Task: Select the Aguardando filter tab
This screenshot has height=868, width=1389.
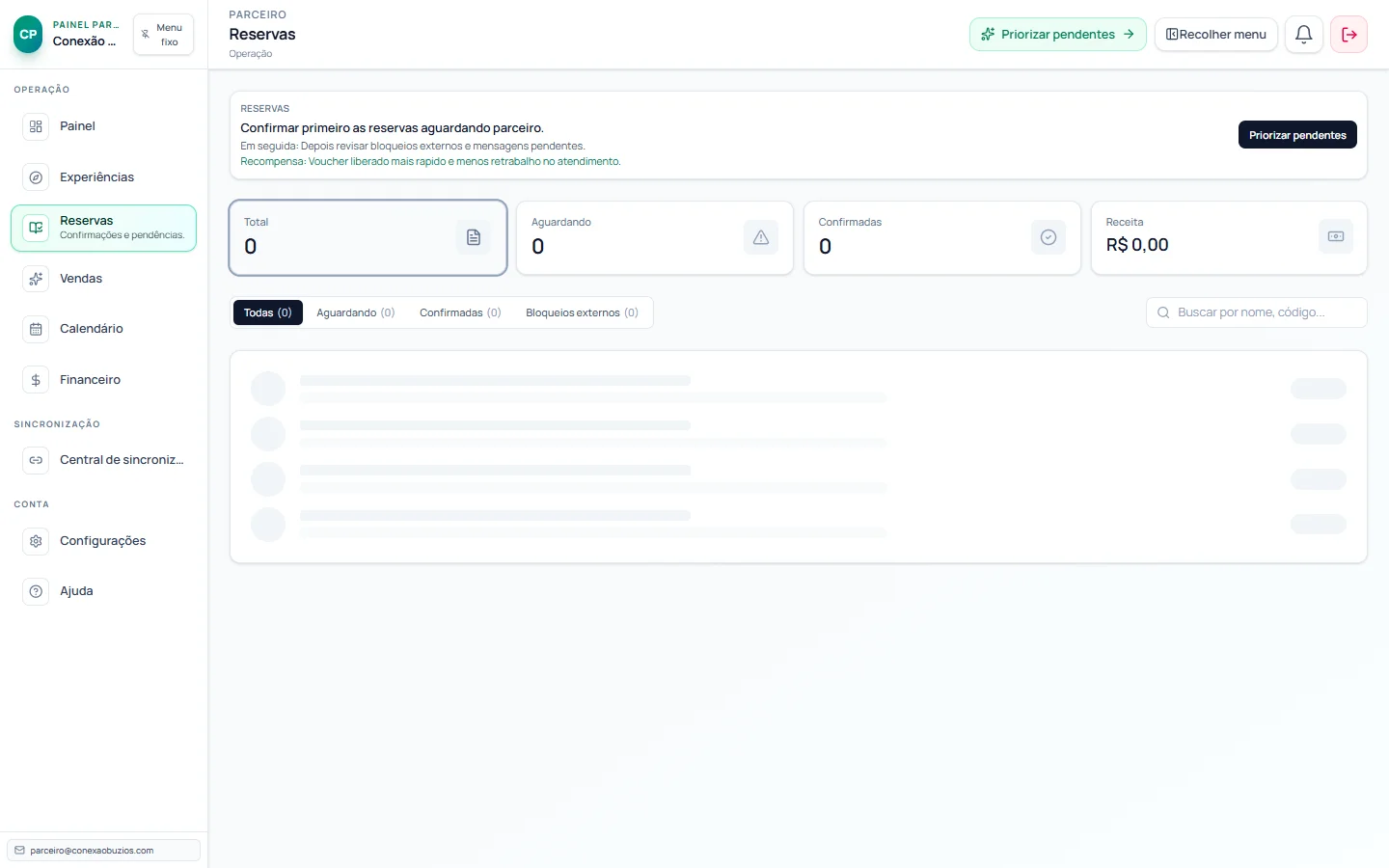Action: coord(355,312)
